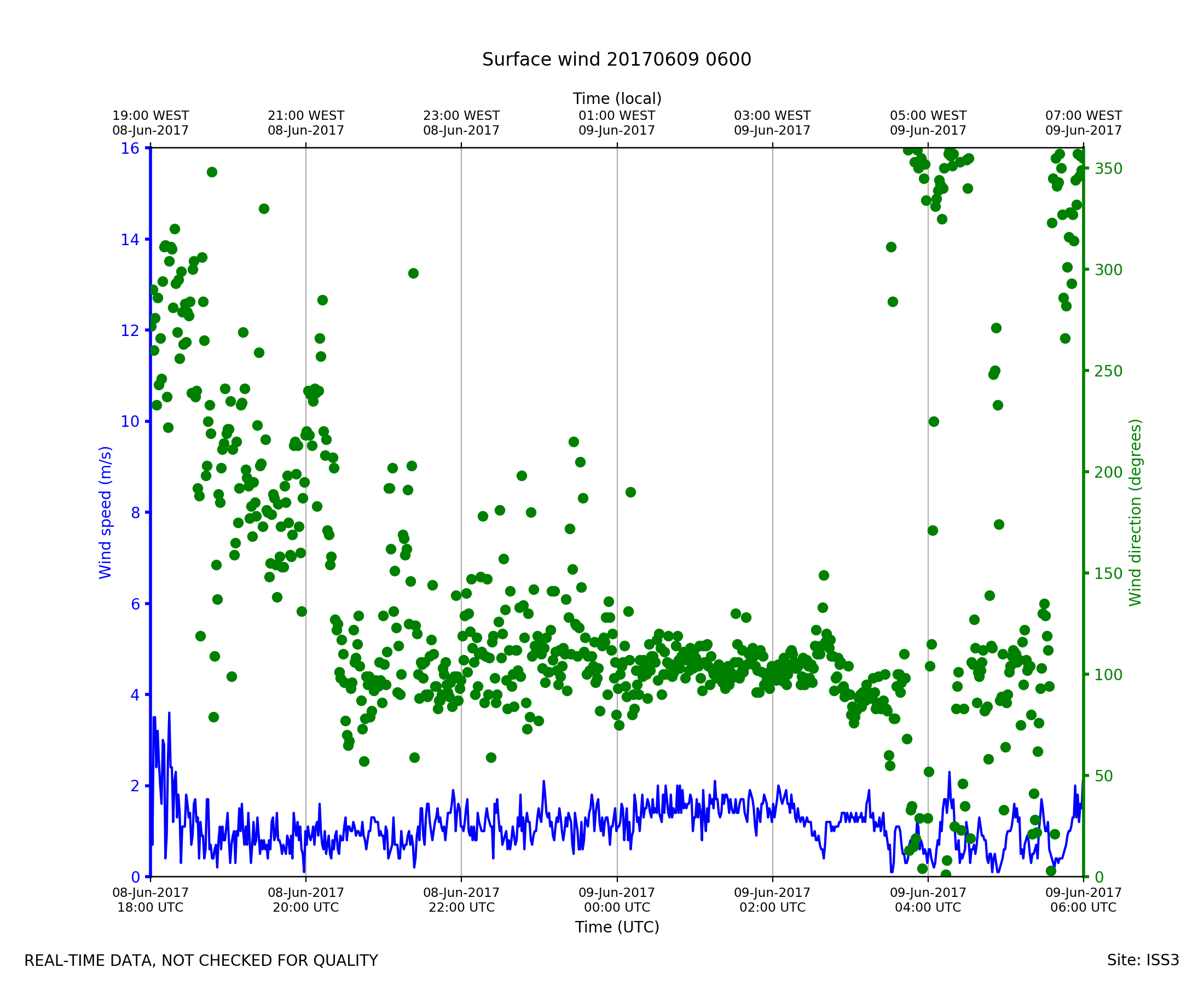Click the "Time (UTC)" bottom axis label
The height and width of the screenshot is (985, 1204).
[617, 926]
